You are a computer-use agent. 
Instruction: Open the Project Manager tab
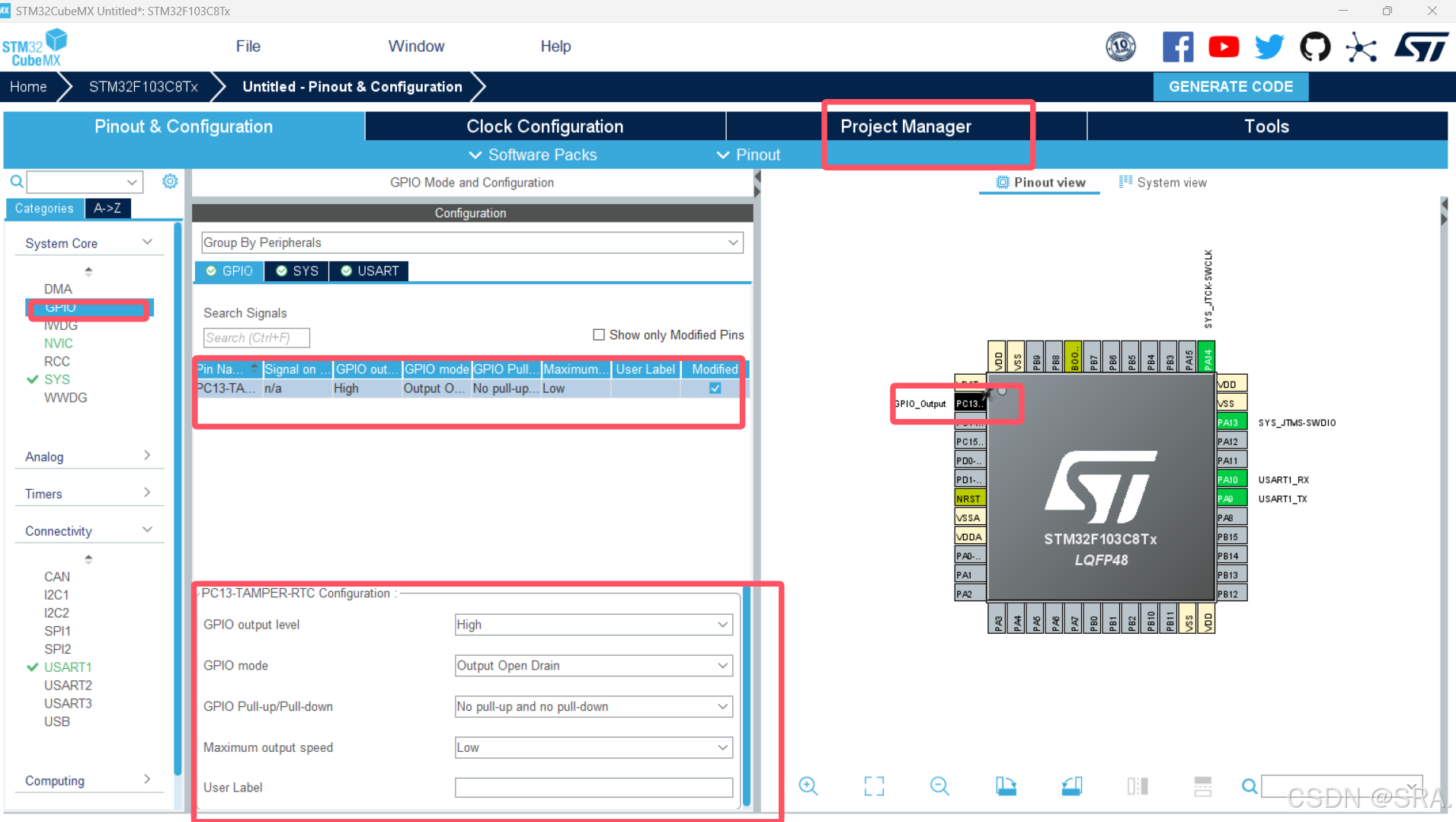[x=906, y=126]
